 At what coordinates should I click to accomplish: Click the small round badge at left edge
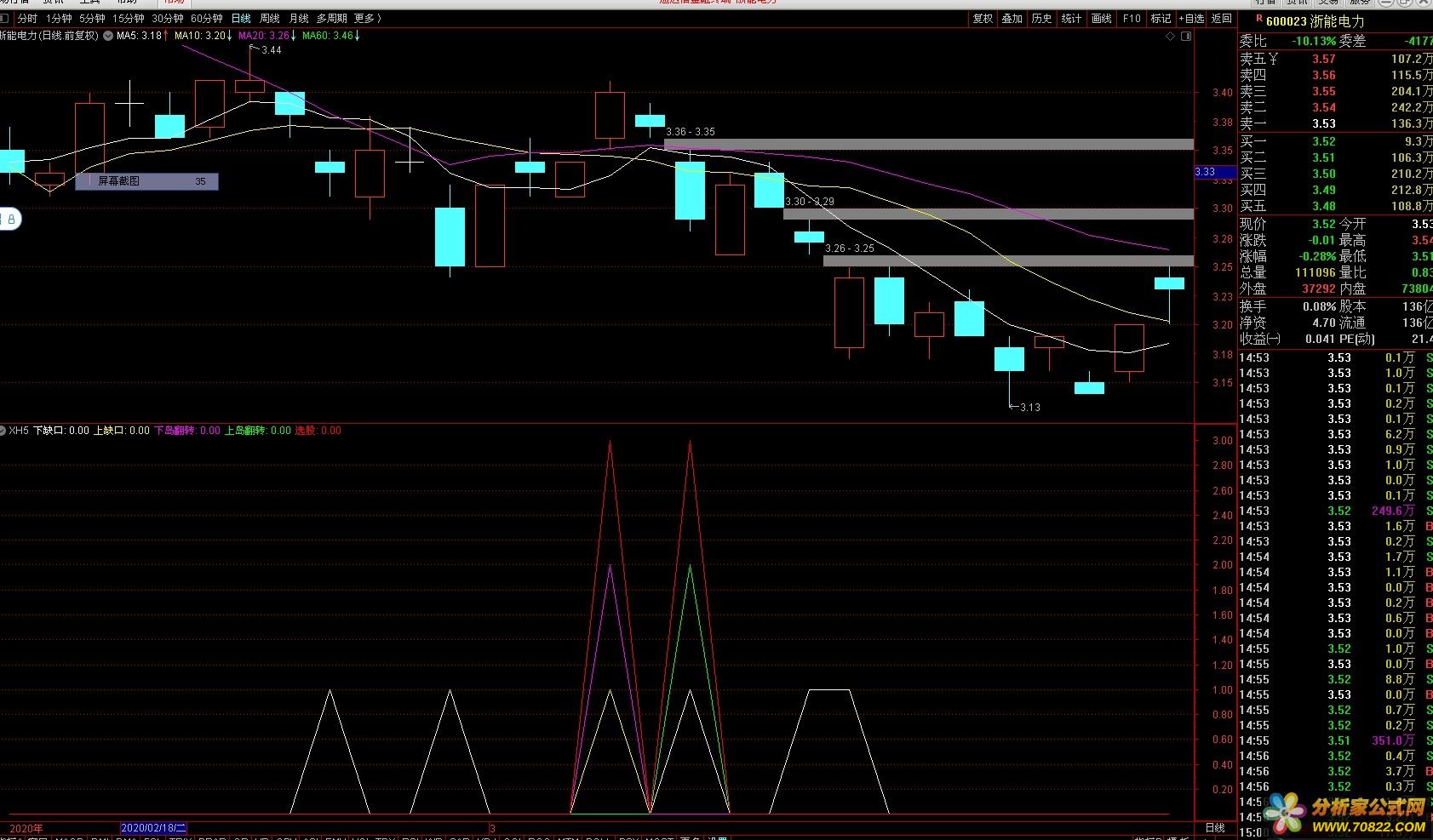pos(9,220)
